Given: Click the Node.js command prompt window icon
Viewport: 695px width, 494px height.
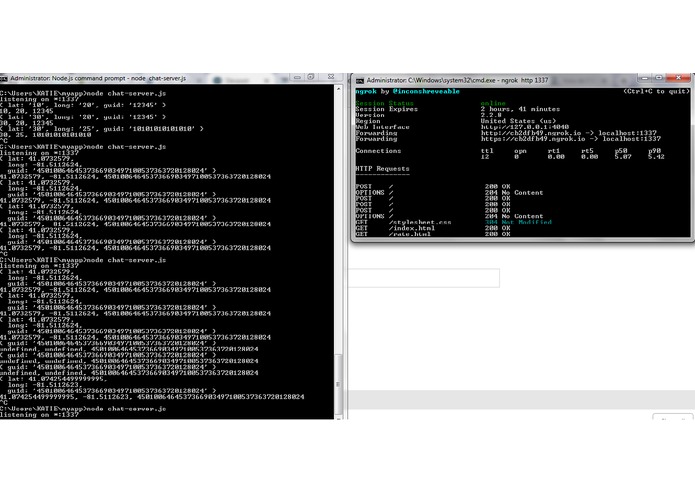Looking at the screenshot, I should click(x=4, y=78).
